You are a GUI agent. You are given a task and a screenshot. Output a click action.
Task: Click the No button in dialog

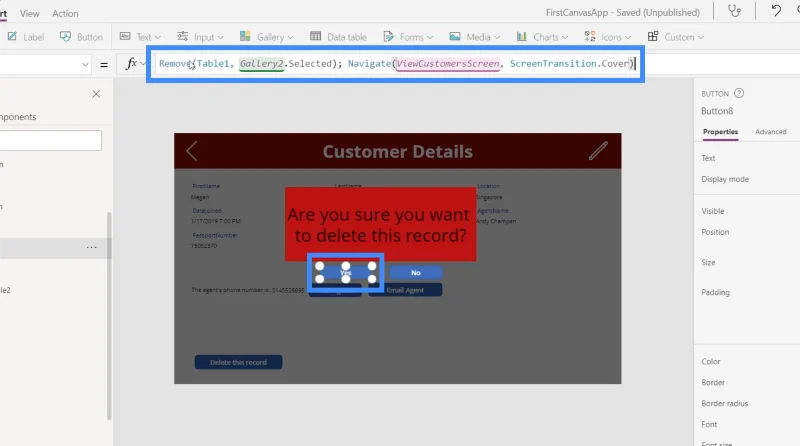click(x=416, y=272)
